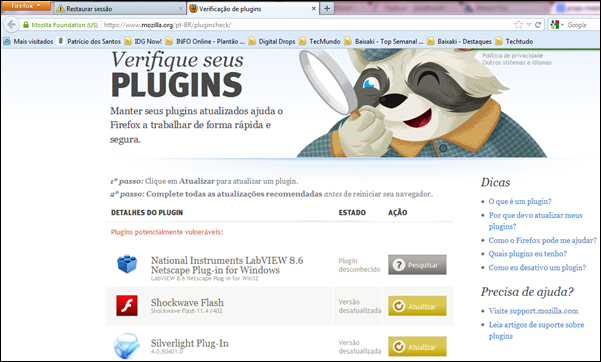Click the Shockwave Flash plugin name
The image size is (601, 362).
pos(187,303)
